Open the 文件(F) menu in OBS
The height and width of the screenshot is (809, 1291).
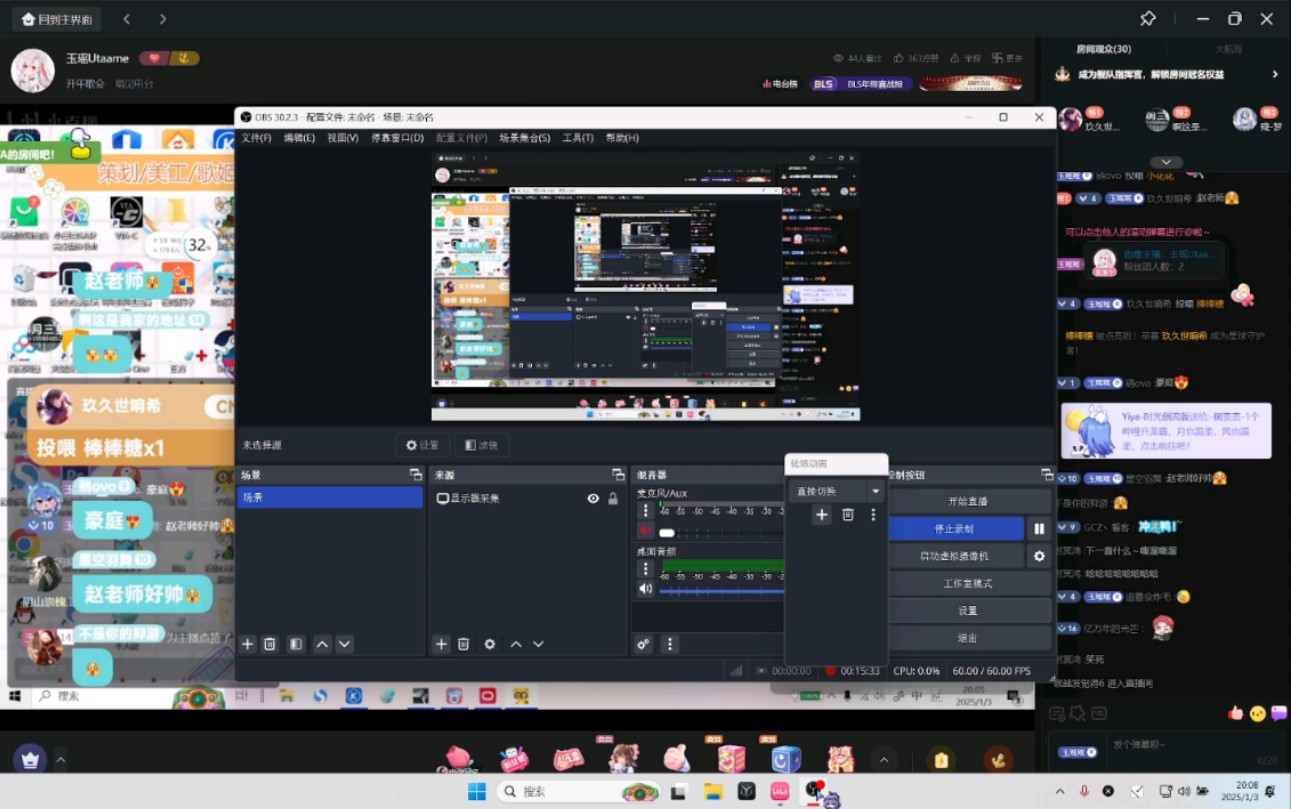[256, 138]
